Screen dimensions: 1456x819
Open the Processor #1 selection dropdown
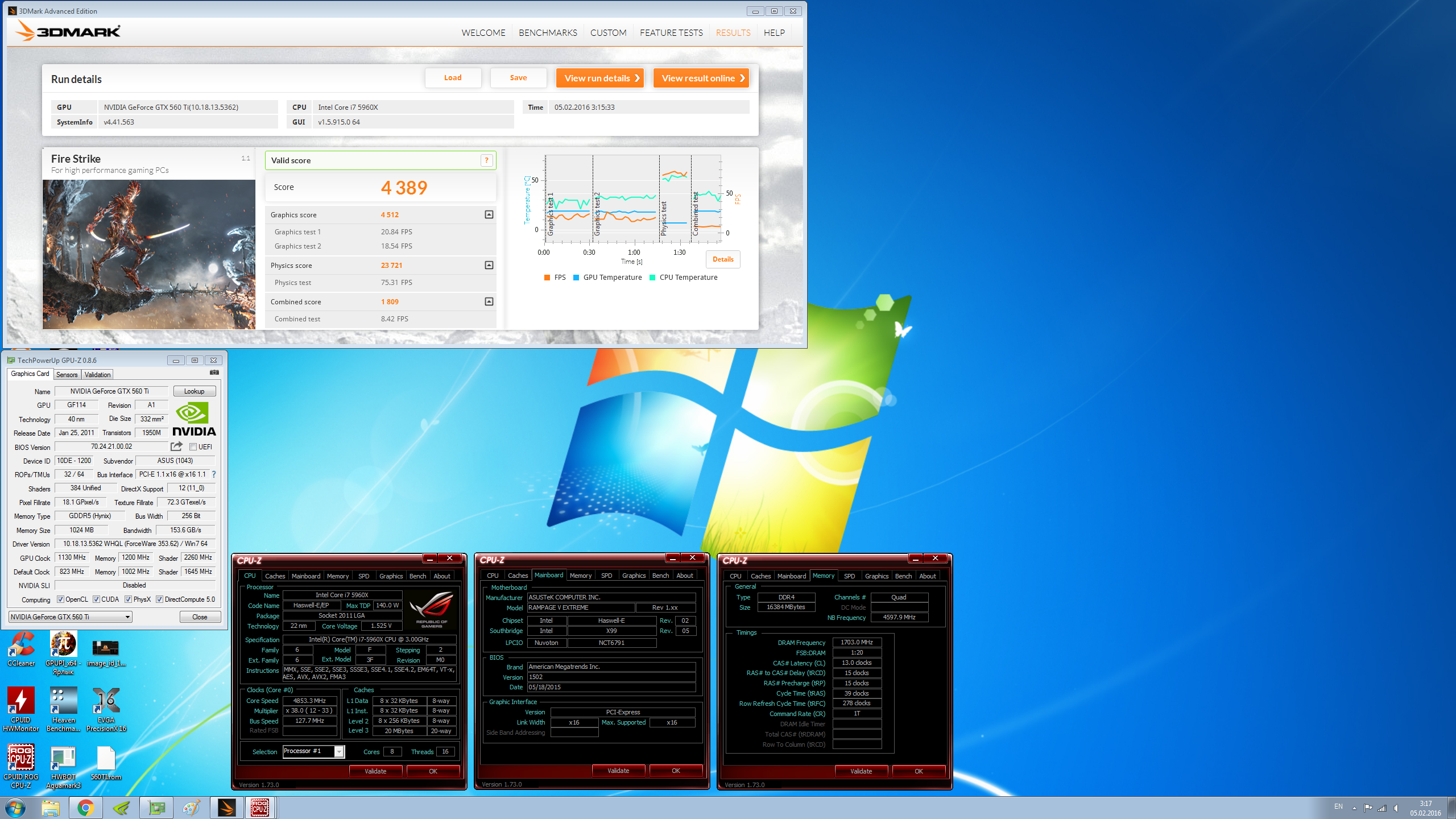(313, 751)
